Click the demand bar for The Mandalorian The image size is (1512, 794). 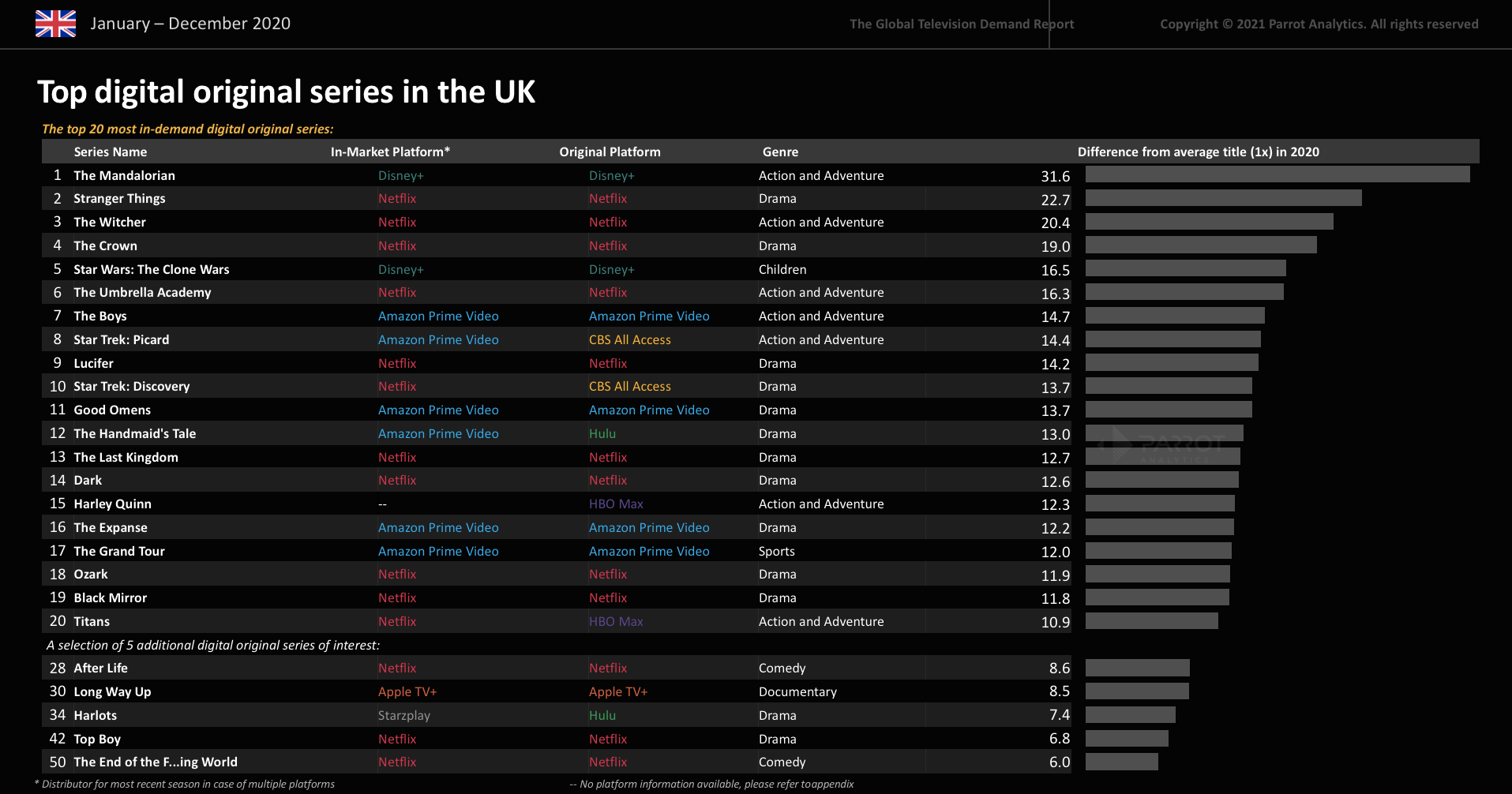(x=1278, y=174)
